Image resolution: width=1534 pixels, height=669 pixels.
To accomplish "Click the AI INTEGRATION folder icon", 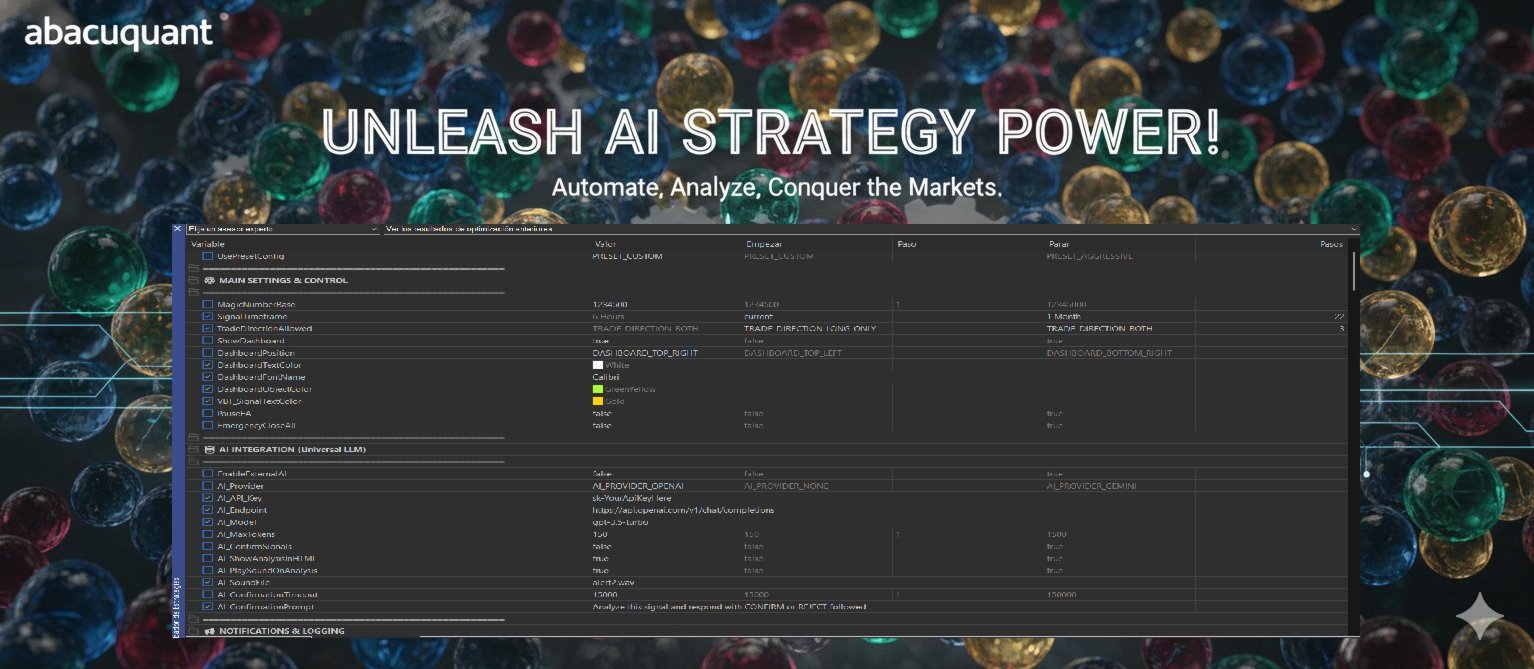I will (193, 450).
